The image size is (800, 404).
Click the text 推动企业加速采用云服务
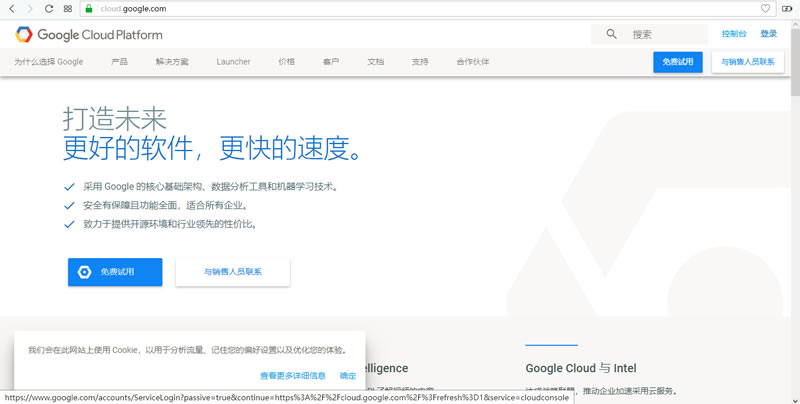tap(630, 391)
